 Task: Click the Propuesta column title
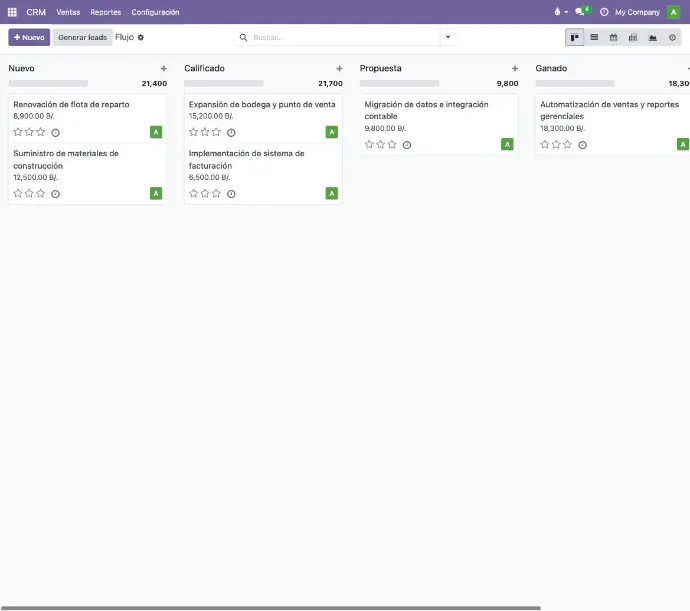[381, 68]
